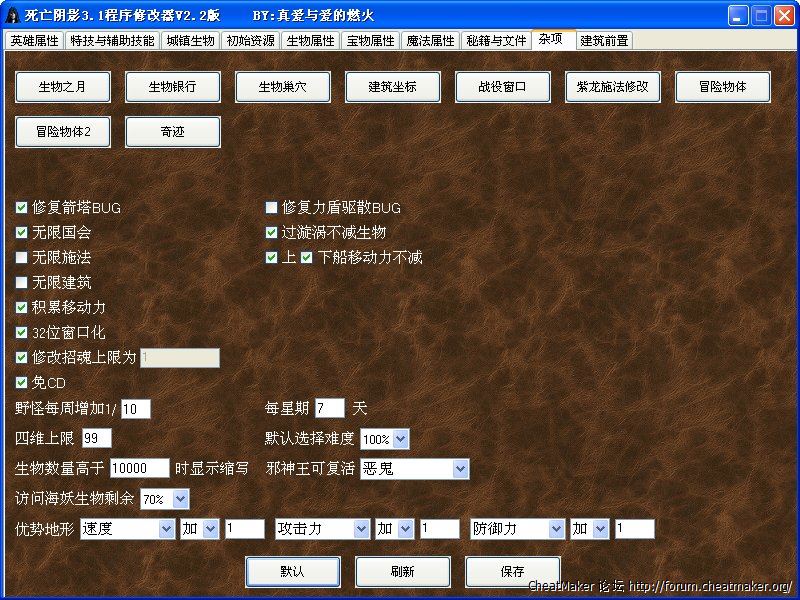Click the app icon in title bar
The height and width of the screenshot is (600, 800).
13,16
